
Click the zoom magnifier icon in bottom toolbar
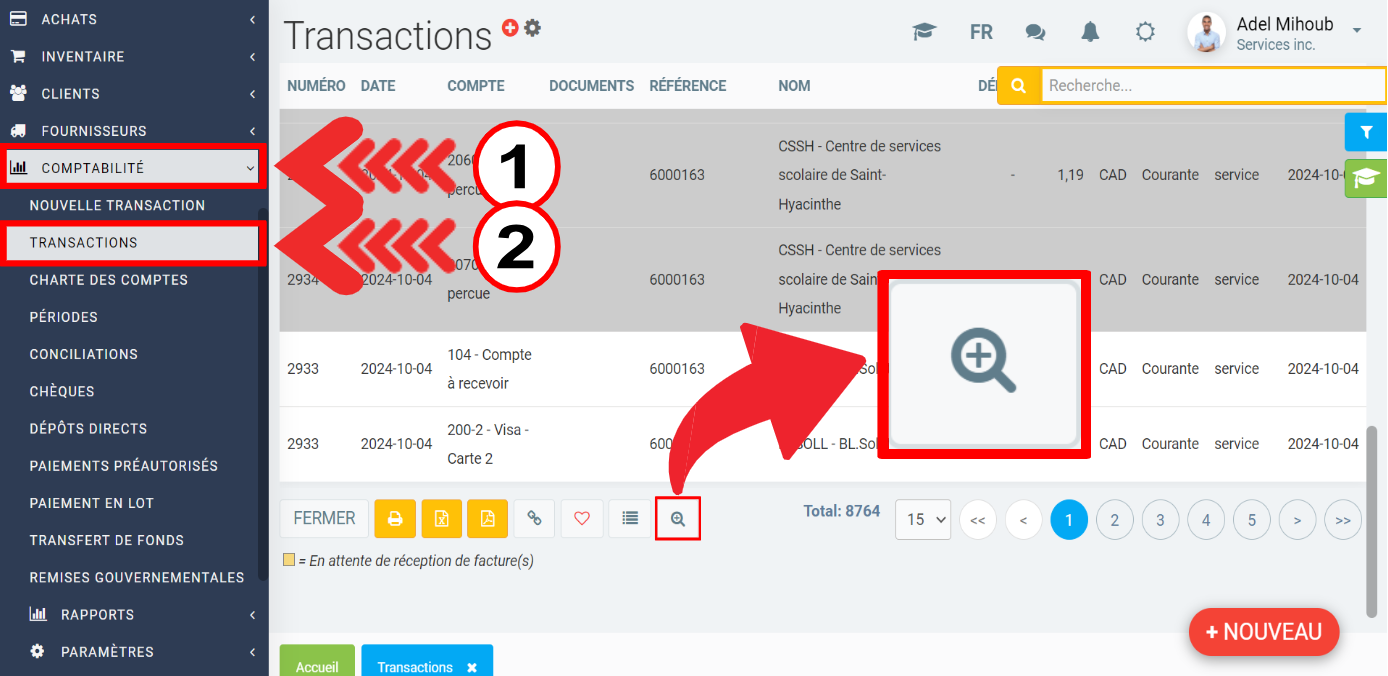[678, 519]
